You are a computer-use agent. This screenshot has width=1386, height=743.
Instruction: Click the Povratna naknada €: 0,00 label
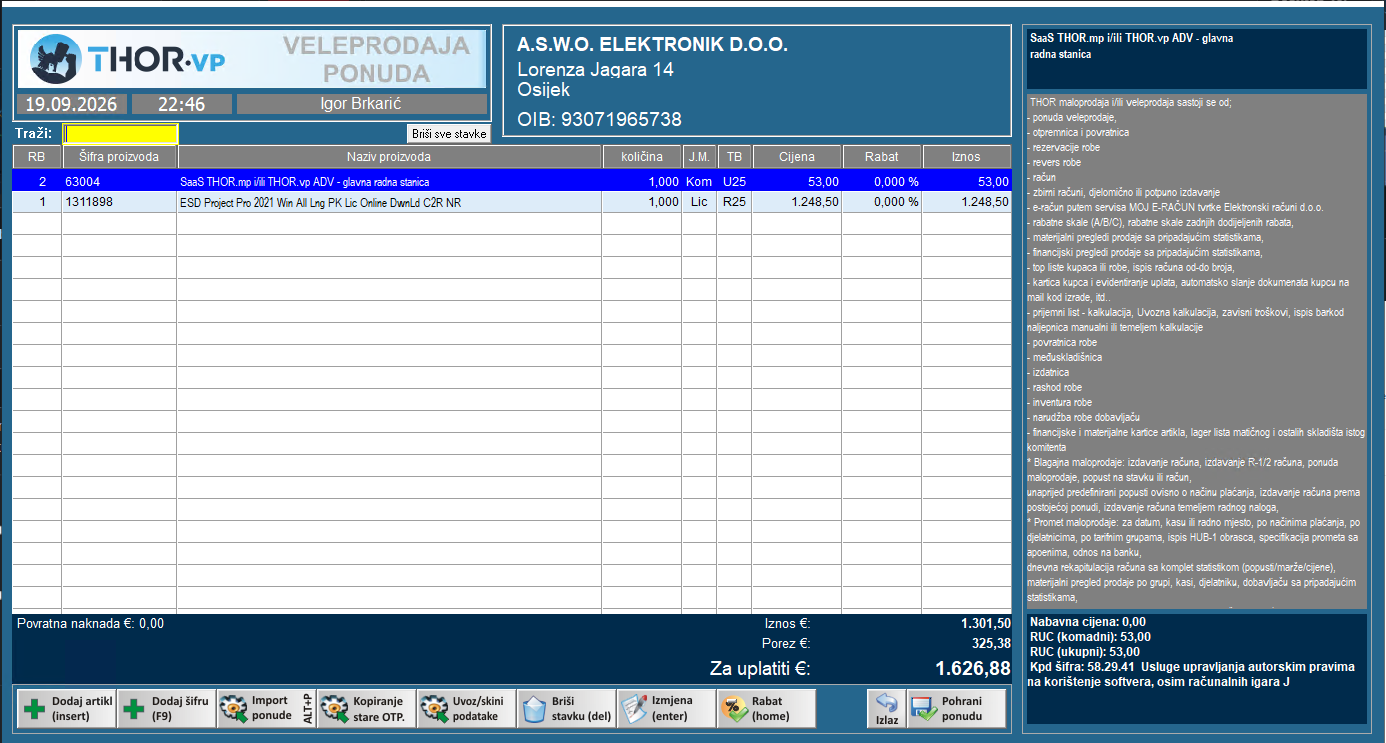tap(90, 623)
